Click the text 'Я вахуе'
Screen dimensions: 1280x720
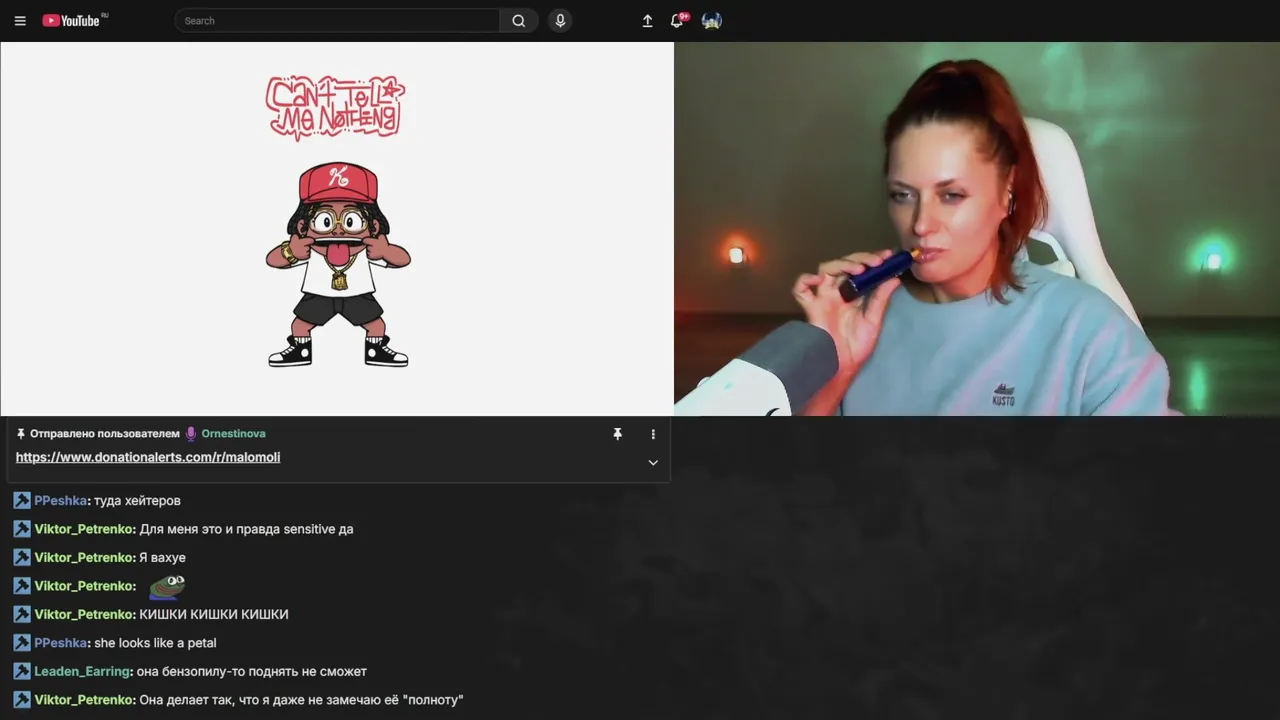162,557
